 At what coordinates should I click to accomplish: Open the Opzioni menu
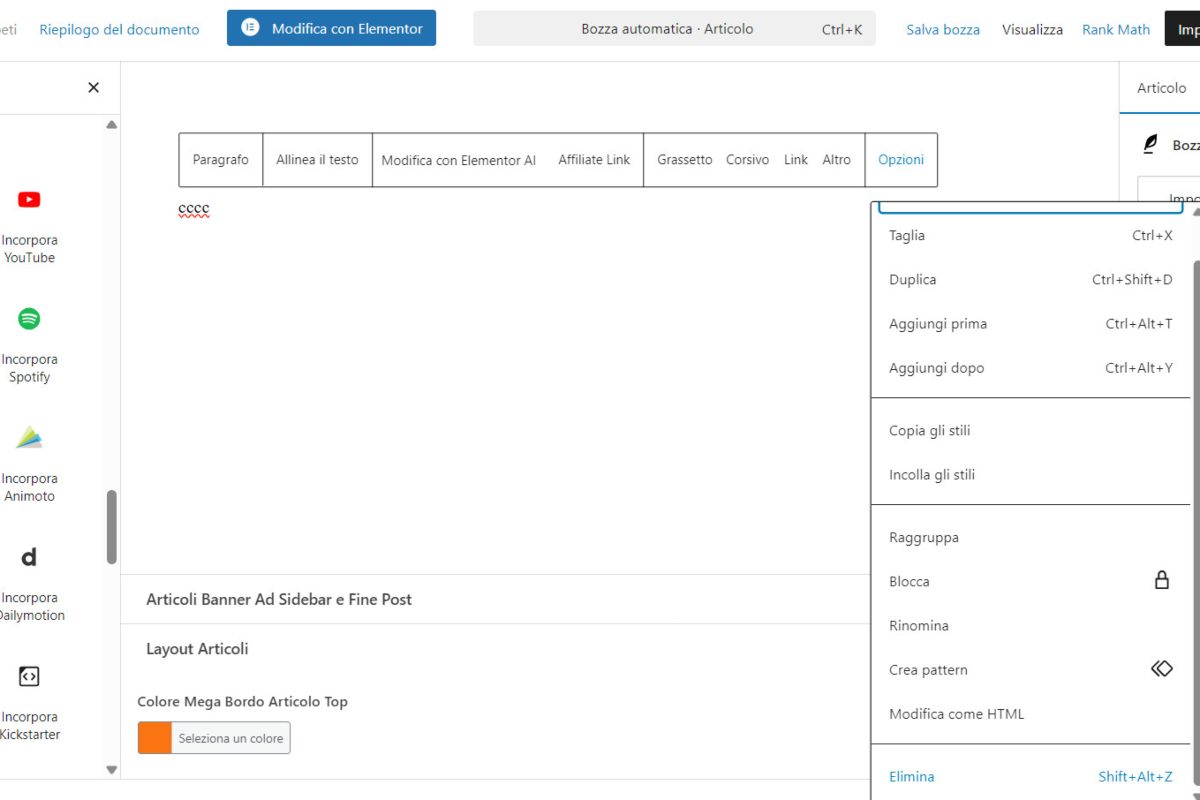[x=900, y=159]
